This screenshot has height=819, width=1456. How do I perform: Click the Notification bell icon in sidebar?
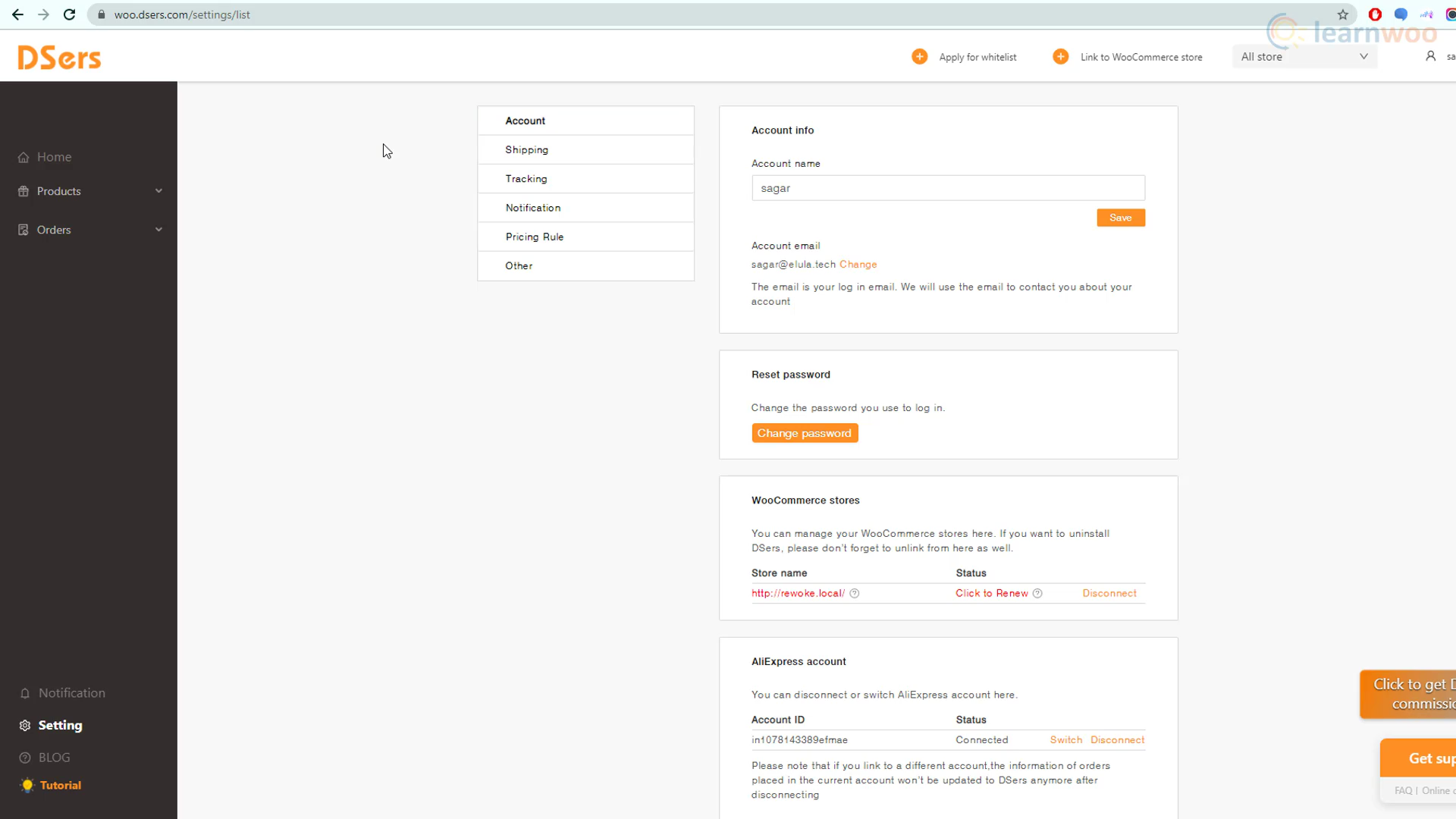[x=25, y=693]
